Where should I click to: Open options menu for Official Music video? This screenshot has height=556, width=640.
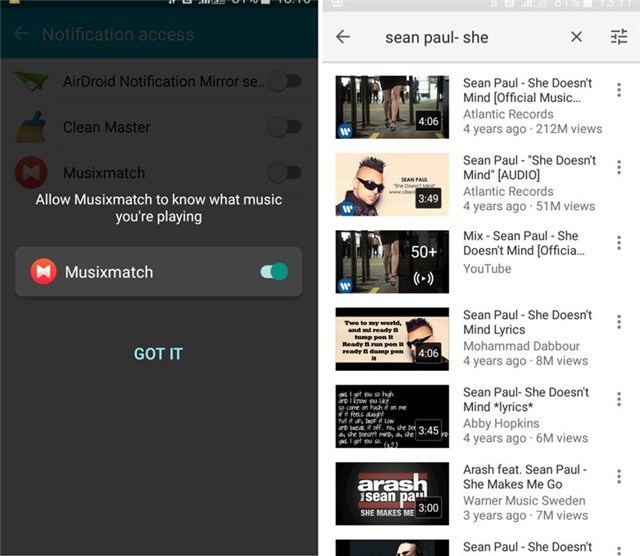point(619,91)
